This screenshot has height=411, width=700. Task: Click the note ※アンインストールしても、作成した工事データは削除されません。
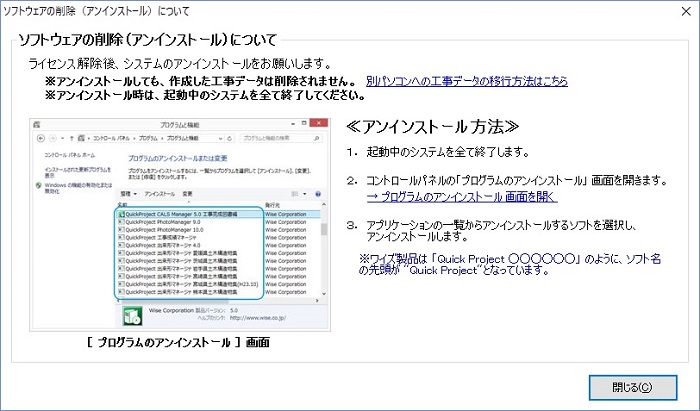[x=201, y=81]
